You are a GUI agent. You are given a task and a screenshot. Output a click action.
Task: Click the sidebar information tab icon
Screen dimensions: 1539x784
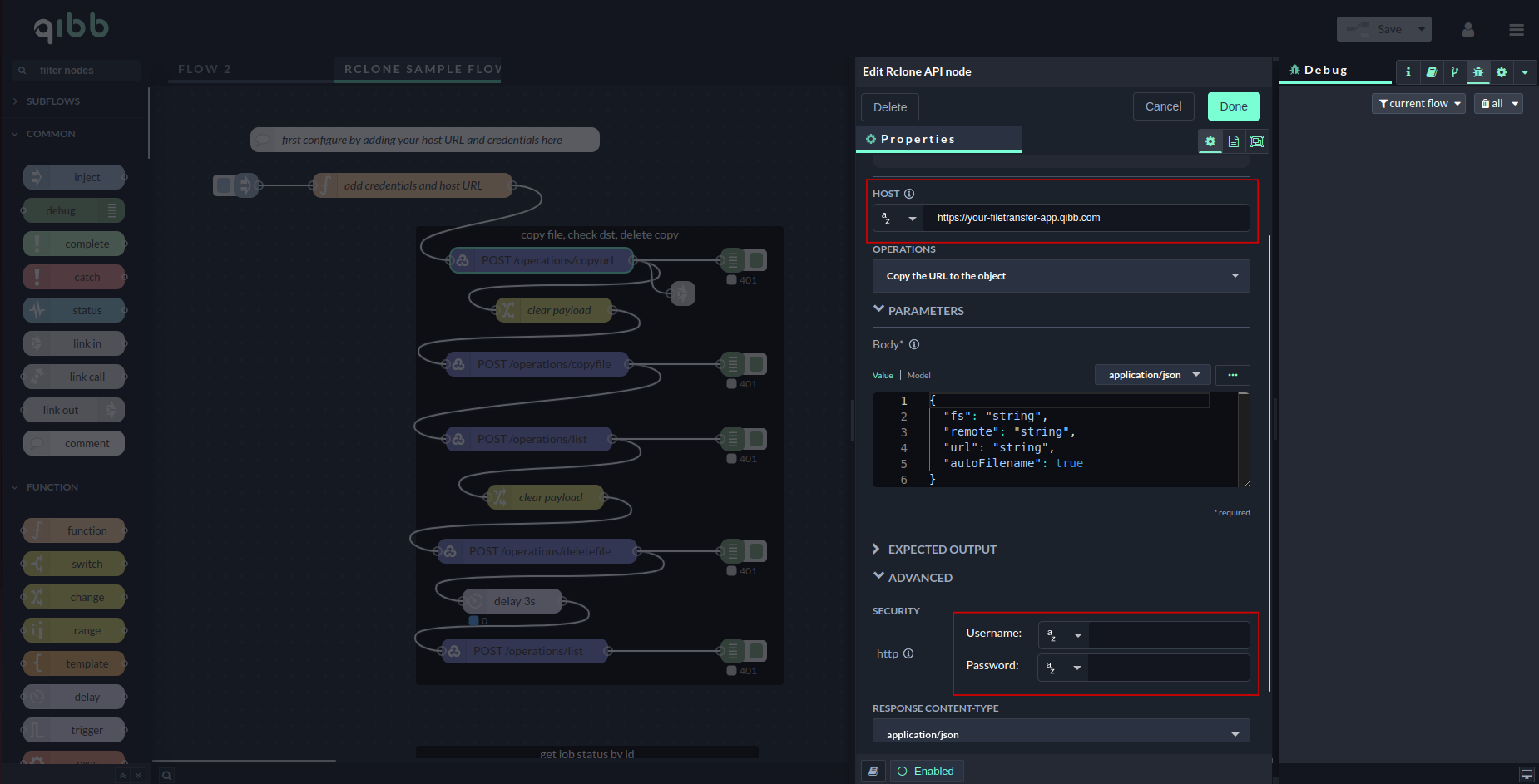point(1408,72)
